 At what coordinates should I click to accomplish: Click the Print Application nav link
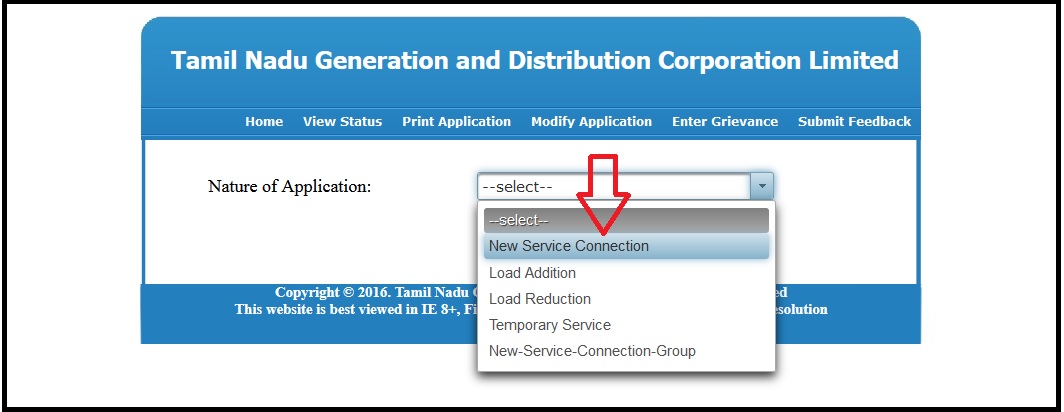coord(456,121)
